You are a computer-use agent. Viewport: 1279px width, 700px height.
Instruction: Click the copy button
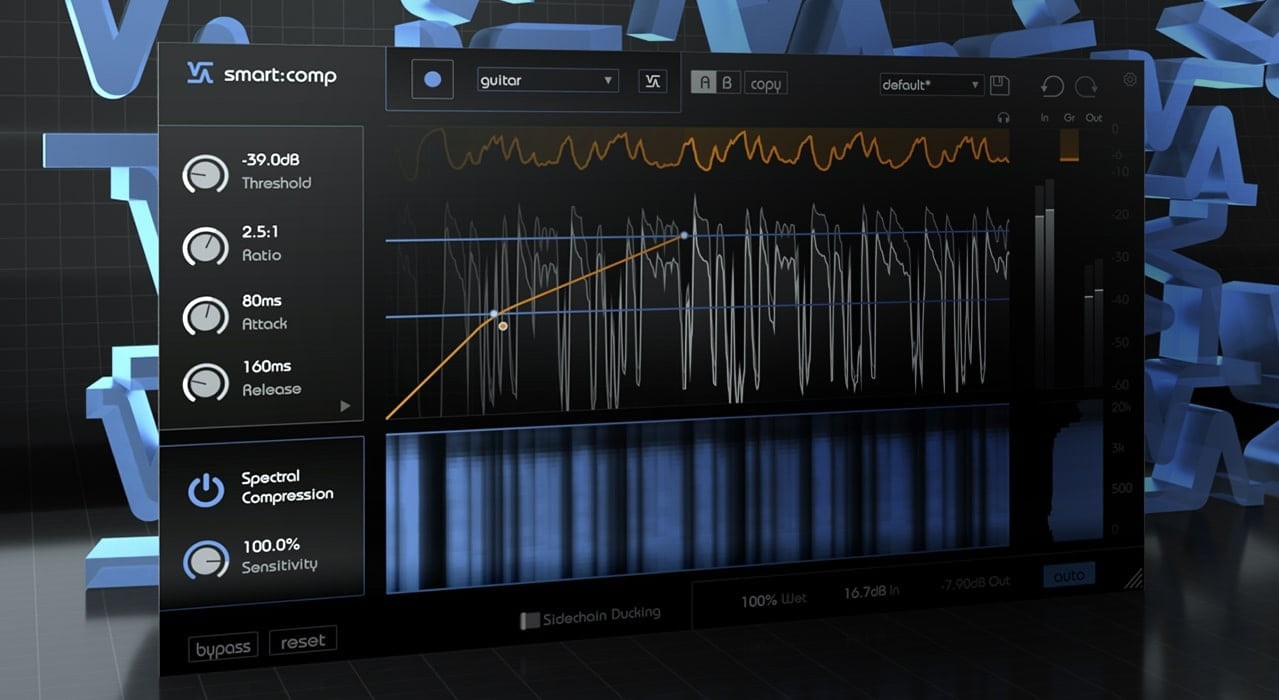point(766,84)
